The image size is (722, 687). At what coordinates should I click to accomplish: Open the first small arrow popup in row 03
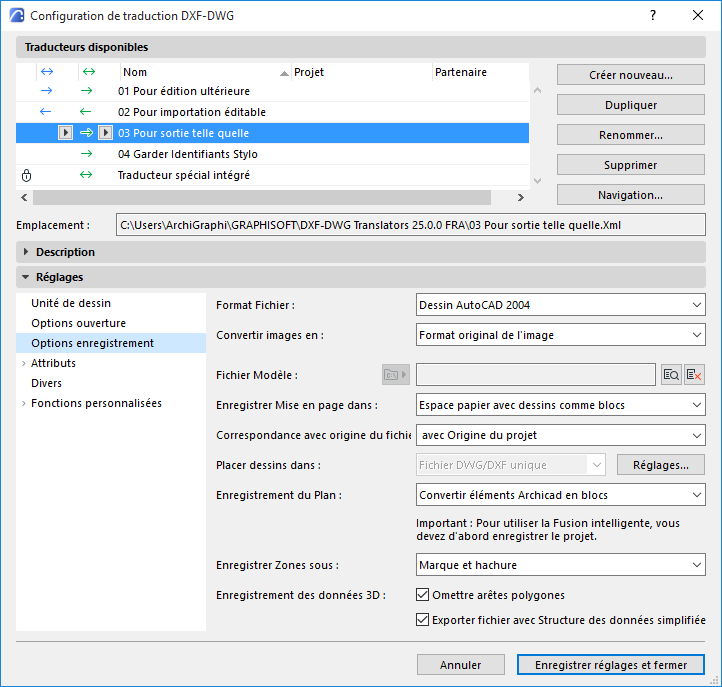click(65, 133)
